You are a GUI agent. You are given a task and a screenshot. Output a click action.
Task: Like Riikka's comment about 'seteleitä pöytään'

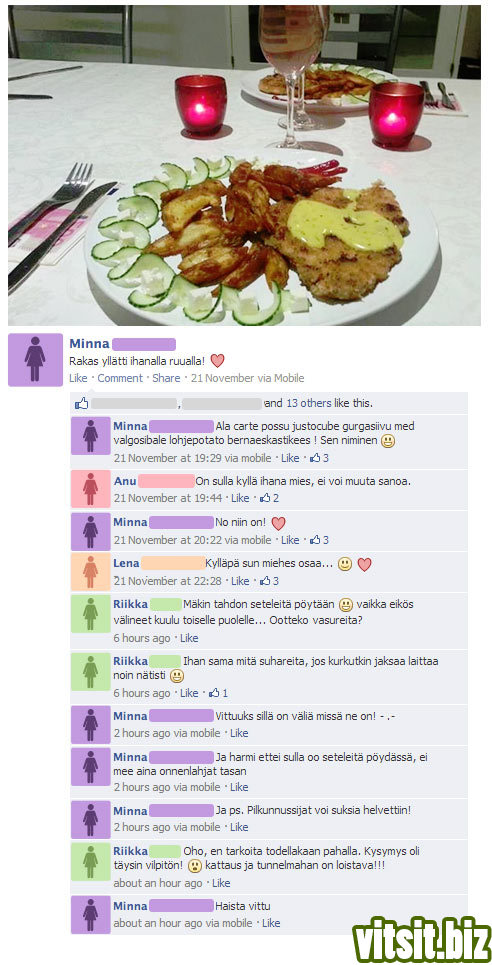point(189,638)
